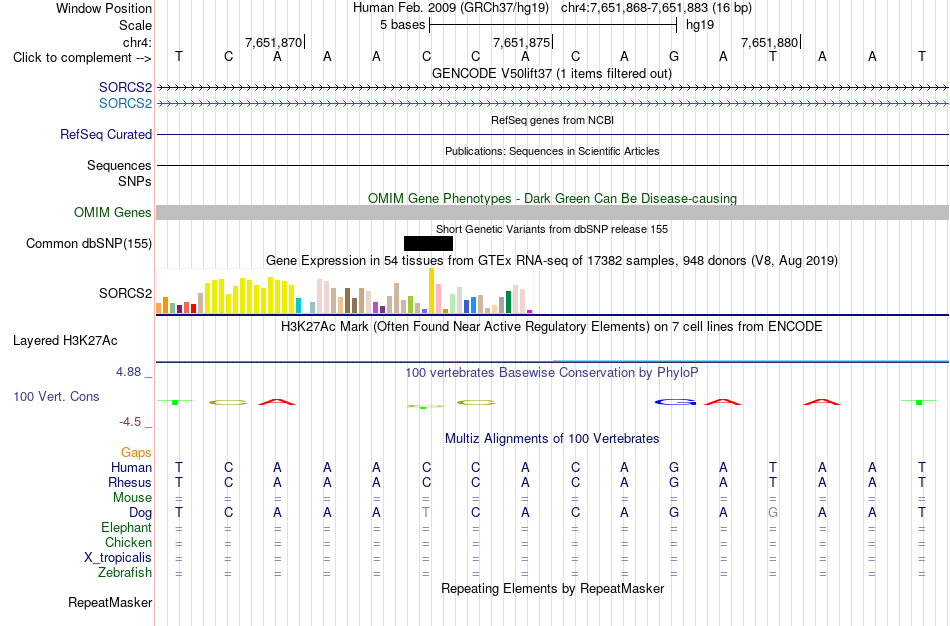Click the magenta GTEx bar at chart end
Viewport: 950px width, 626px height.
click(530, 311)
